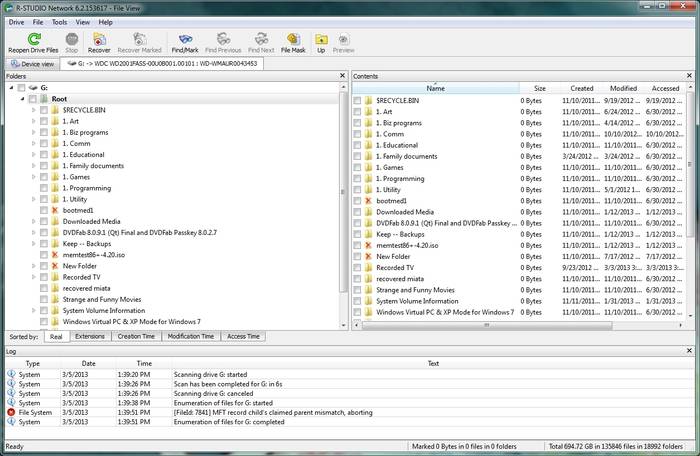
Task: Click the File Mask toolbar icon
Action: pos(293,40)
